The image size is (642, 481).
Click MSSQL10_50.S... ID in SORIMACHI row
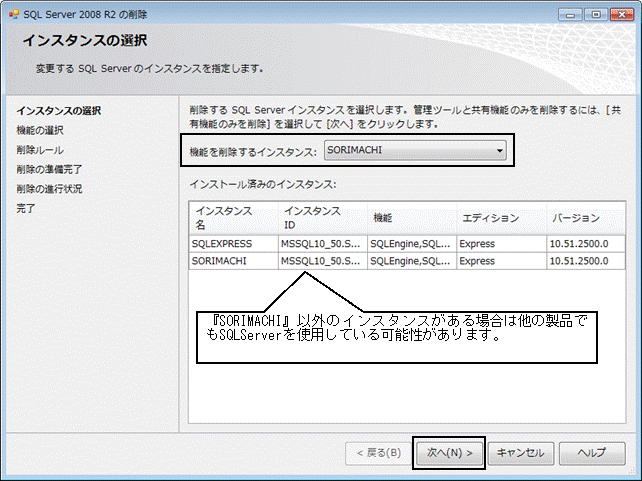(x=323, y=261)
